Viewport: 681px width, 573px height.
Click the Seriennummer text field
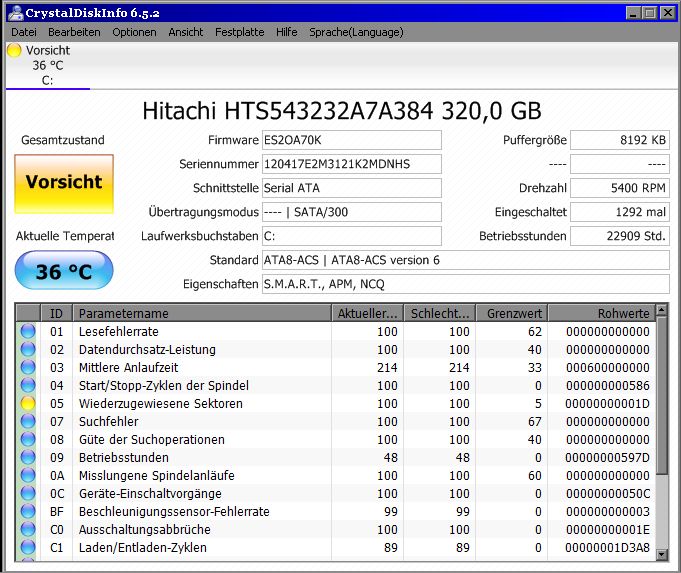click(352, 164)
